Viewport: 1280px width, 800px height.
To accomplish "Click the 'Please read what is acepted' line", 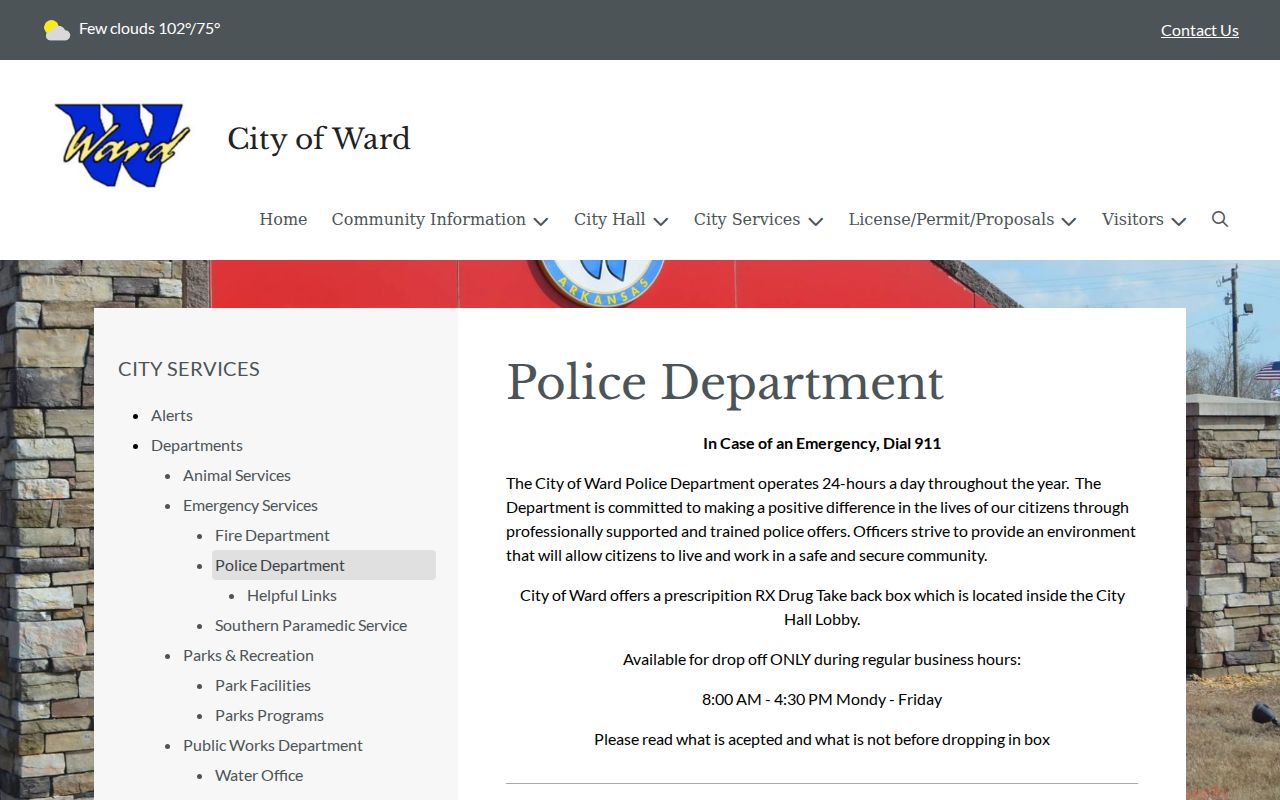I will [x=822, y=739].
